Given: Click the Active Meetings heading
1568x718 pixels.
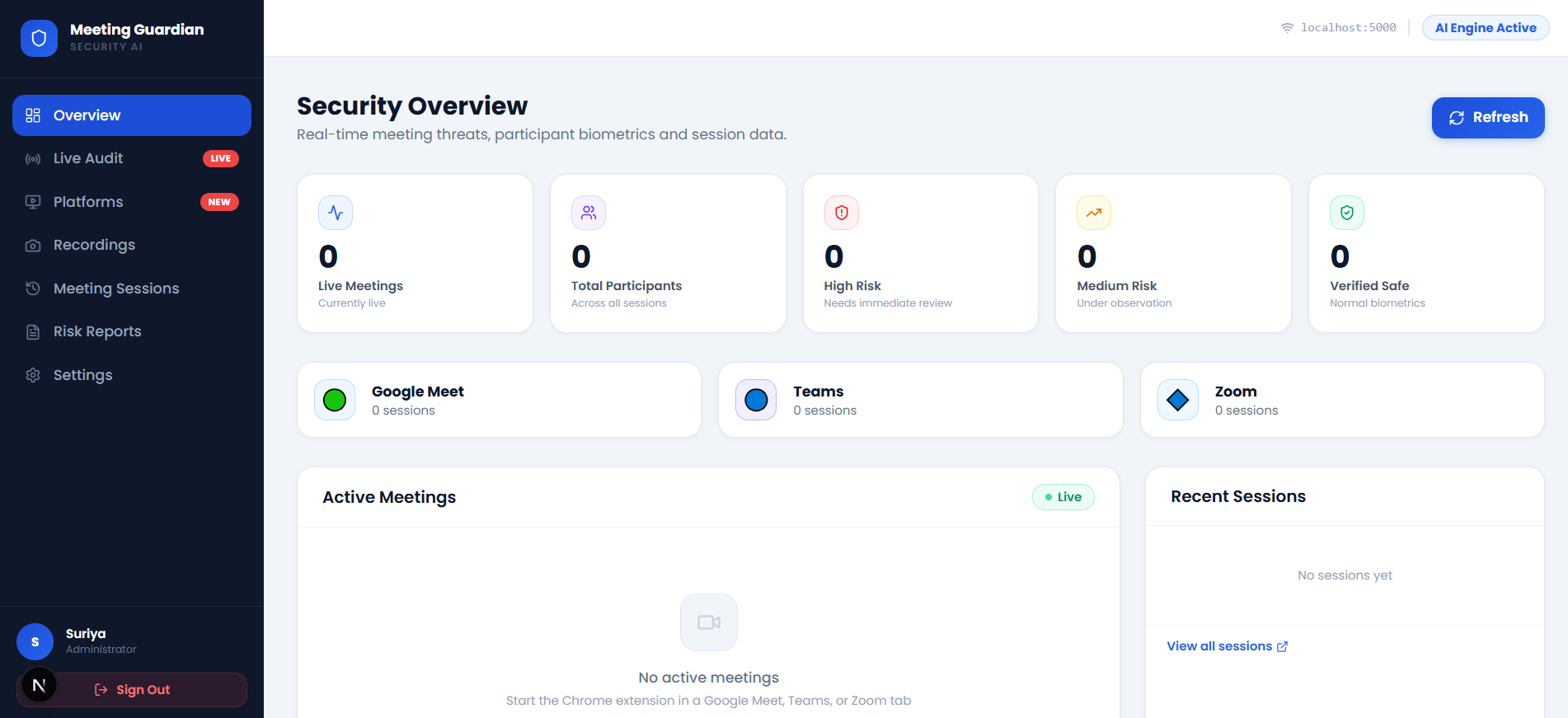Looking at the screenshot, I should point(389,497).
